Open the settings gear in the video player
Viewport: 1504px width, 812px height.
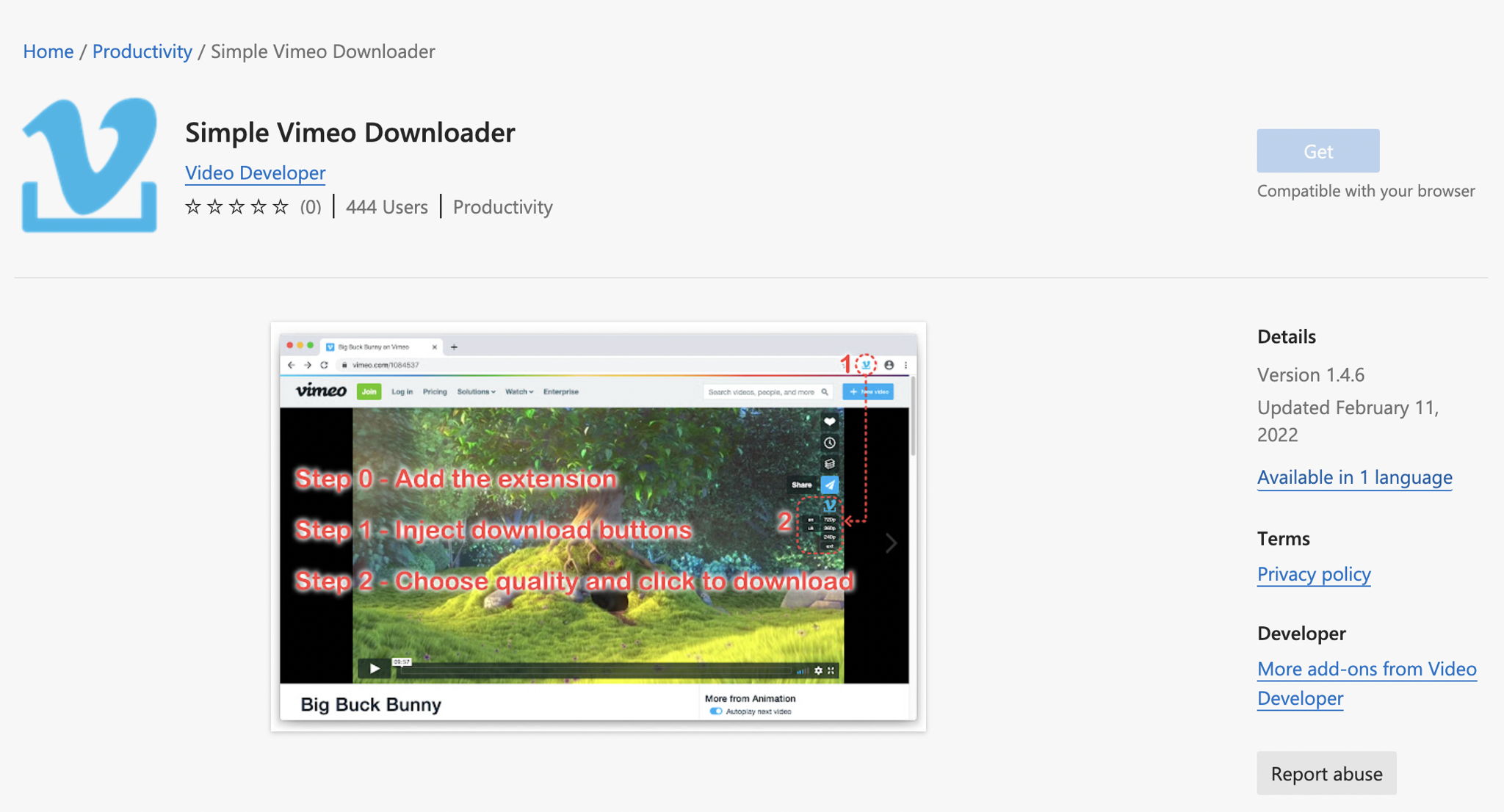819,670
